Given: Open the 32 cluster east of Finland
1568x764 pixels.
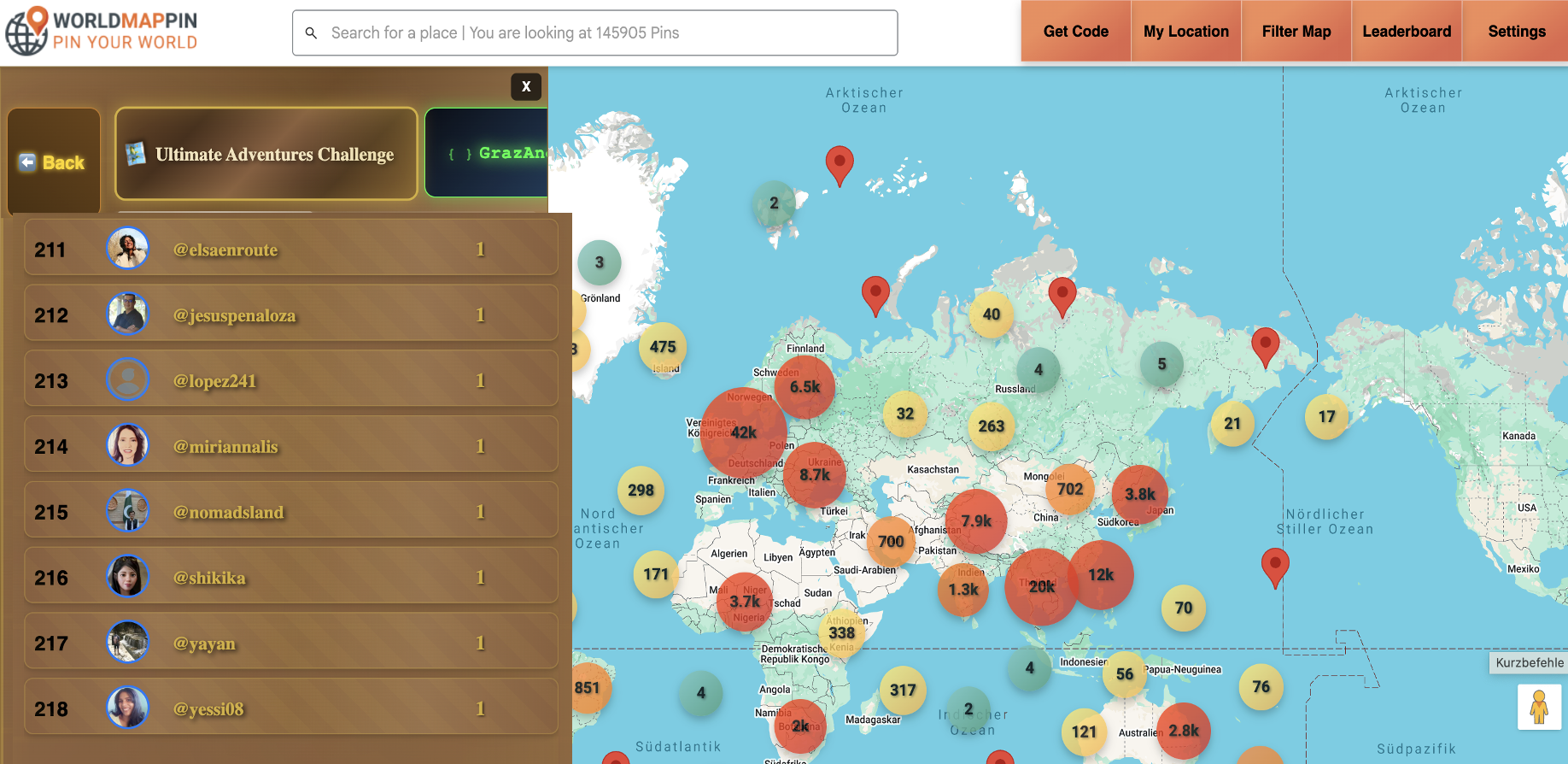Looking at the screenshot, I should click(905, 414).
